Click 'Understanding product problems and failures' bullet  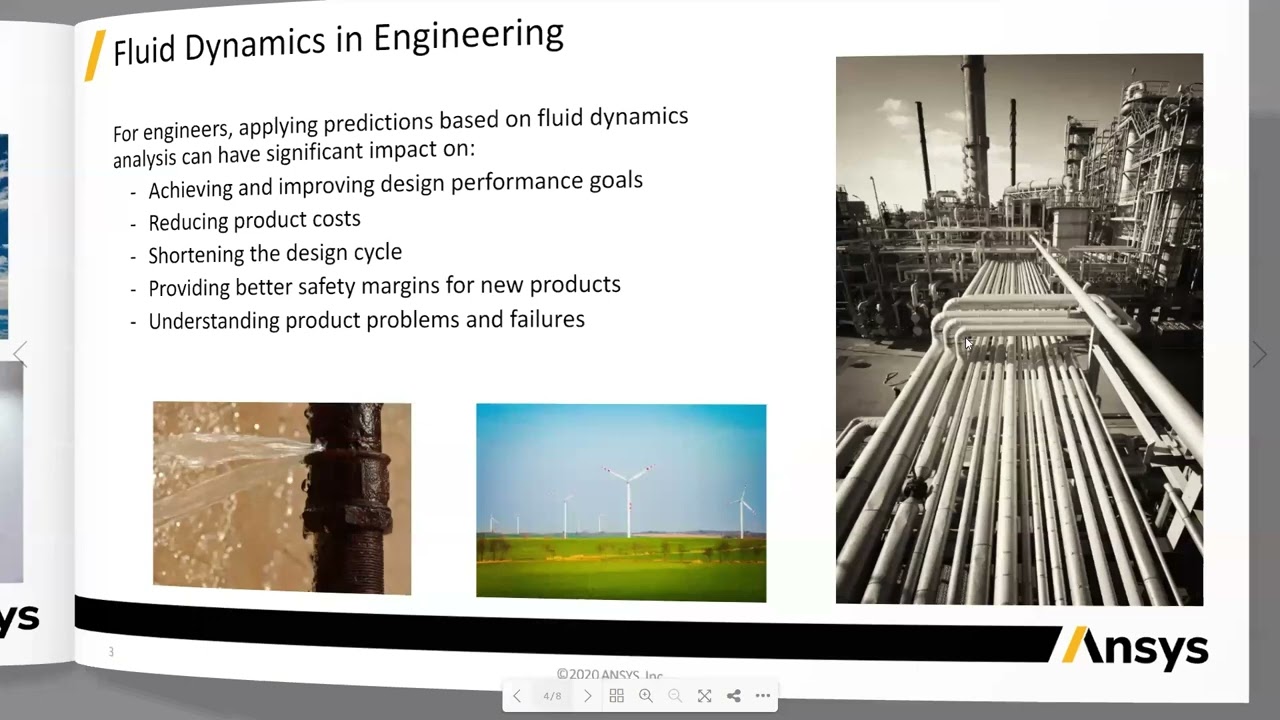366,320
